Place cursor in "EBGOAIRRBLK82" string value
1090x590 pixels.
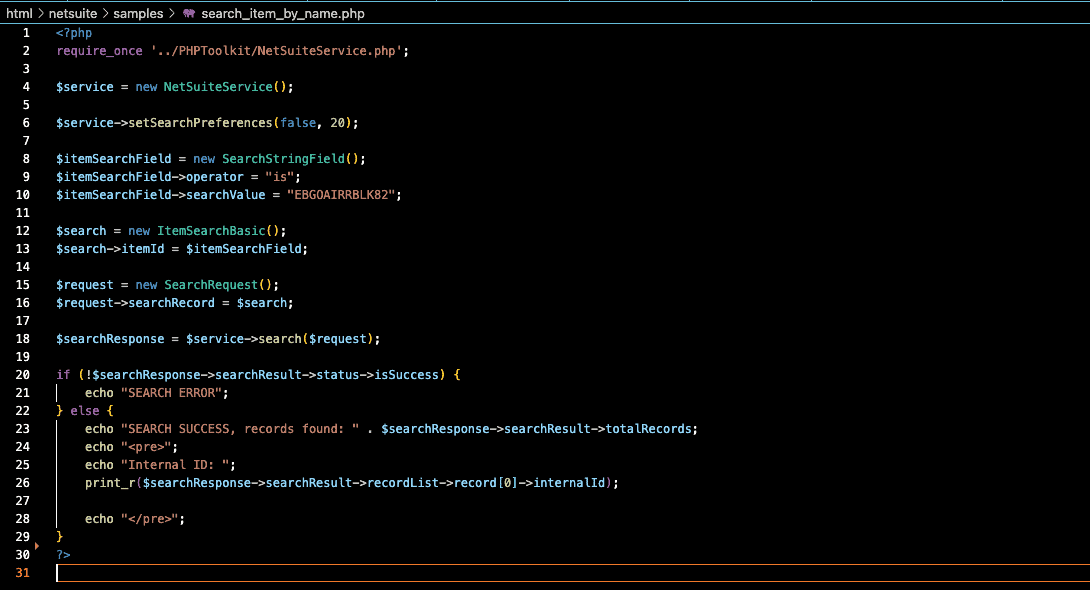(343, 195)
